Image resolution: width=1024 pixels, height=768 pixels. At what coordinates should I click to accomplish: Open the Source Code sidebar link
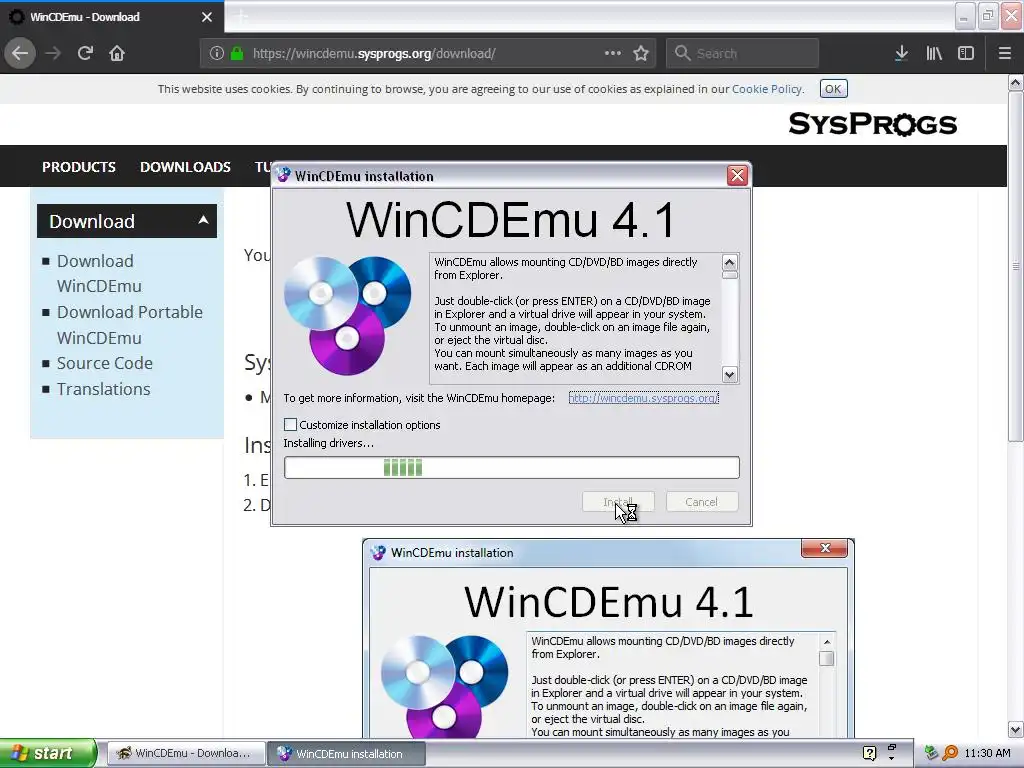pyautogui.click(x=104, y=363)
